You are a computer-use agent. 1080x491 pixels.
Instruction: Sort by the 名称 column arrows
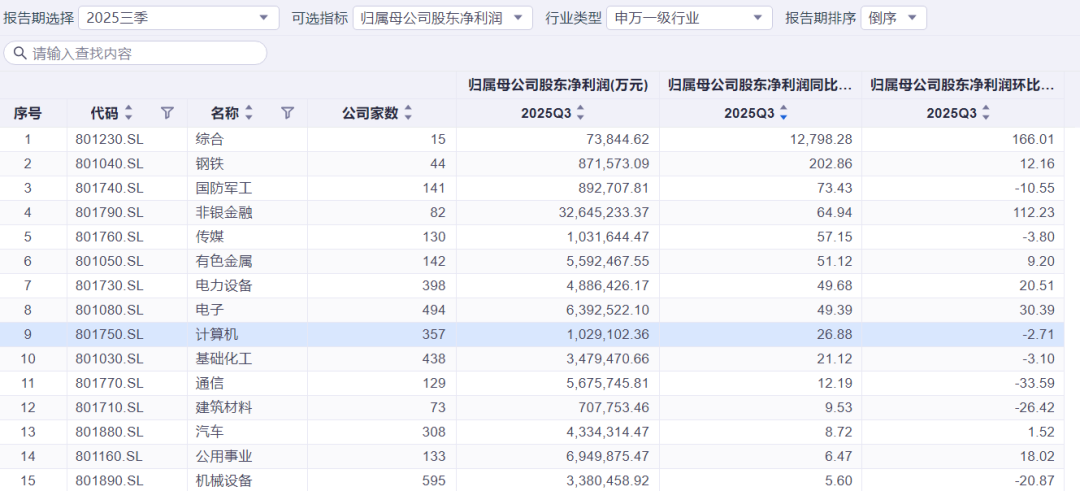[x=249, y=114]
